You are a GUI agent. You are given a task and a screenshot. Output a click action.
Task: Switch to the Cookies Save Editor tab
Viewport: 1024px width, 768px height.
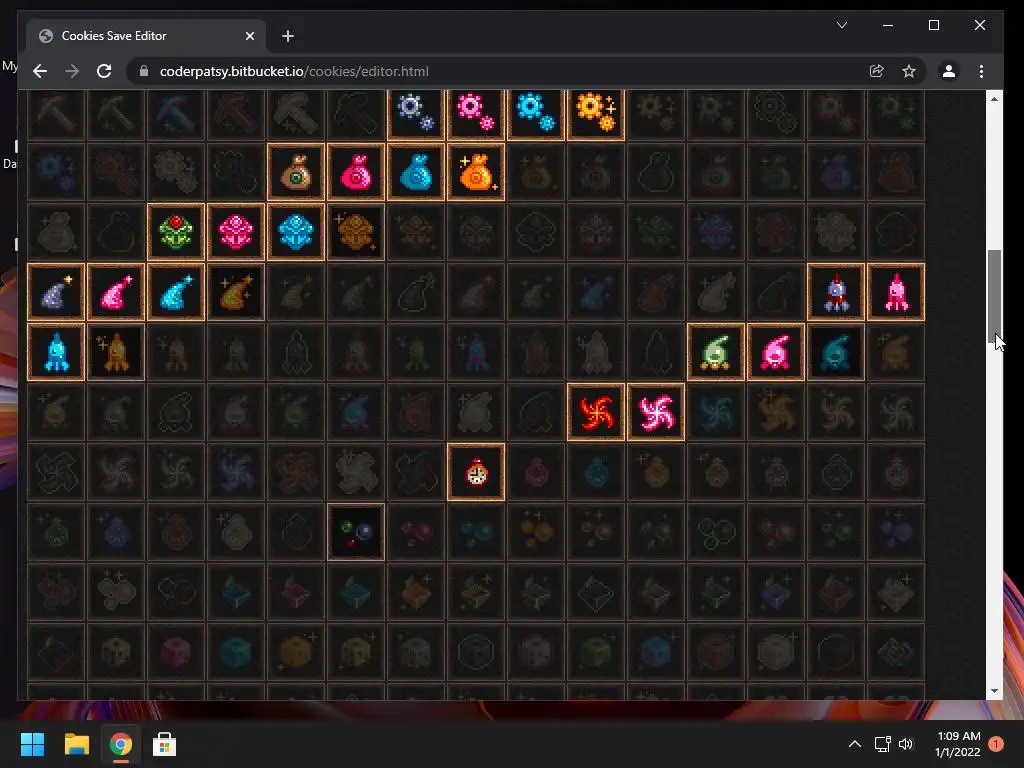coord(146,36)
